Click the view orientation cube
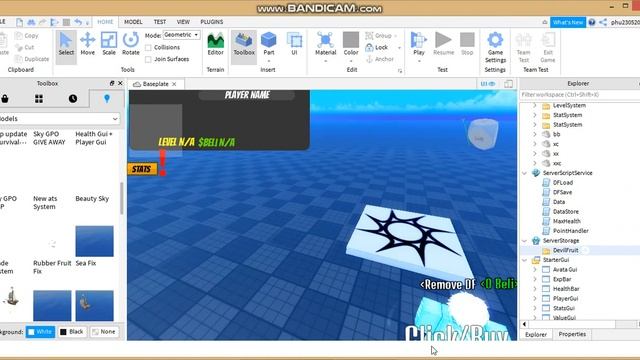Viewport: 640px width, 360px height. coord(482,134)
